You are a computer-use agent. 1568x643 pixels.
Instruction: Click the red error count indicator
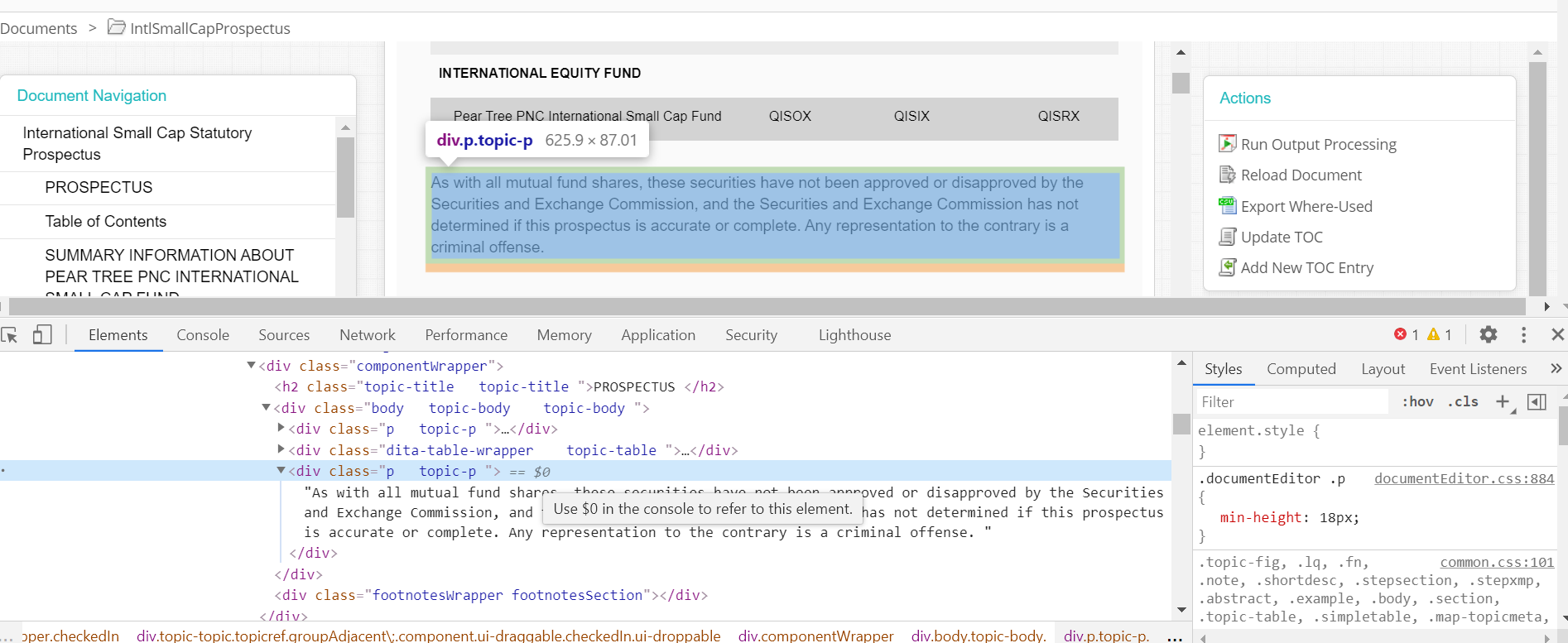point(1407,334)
